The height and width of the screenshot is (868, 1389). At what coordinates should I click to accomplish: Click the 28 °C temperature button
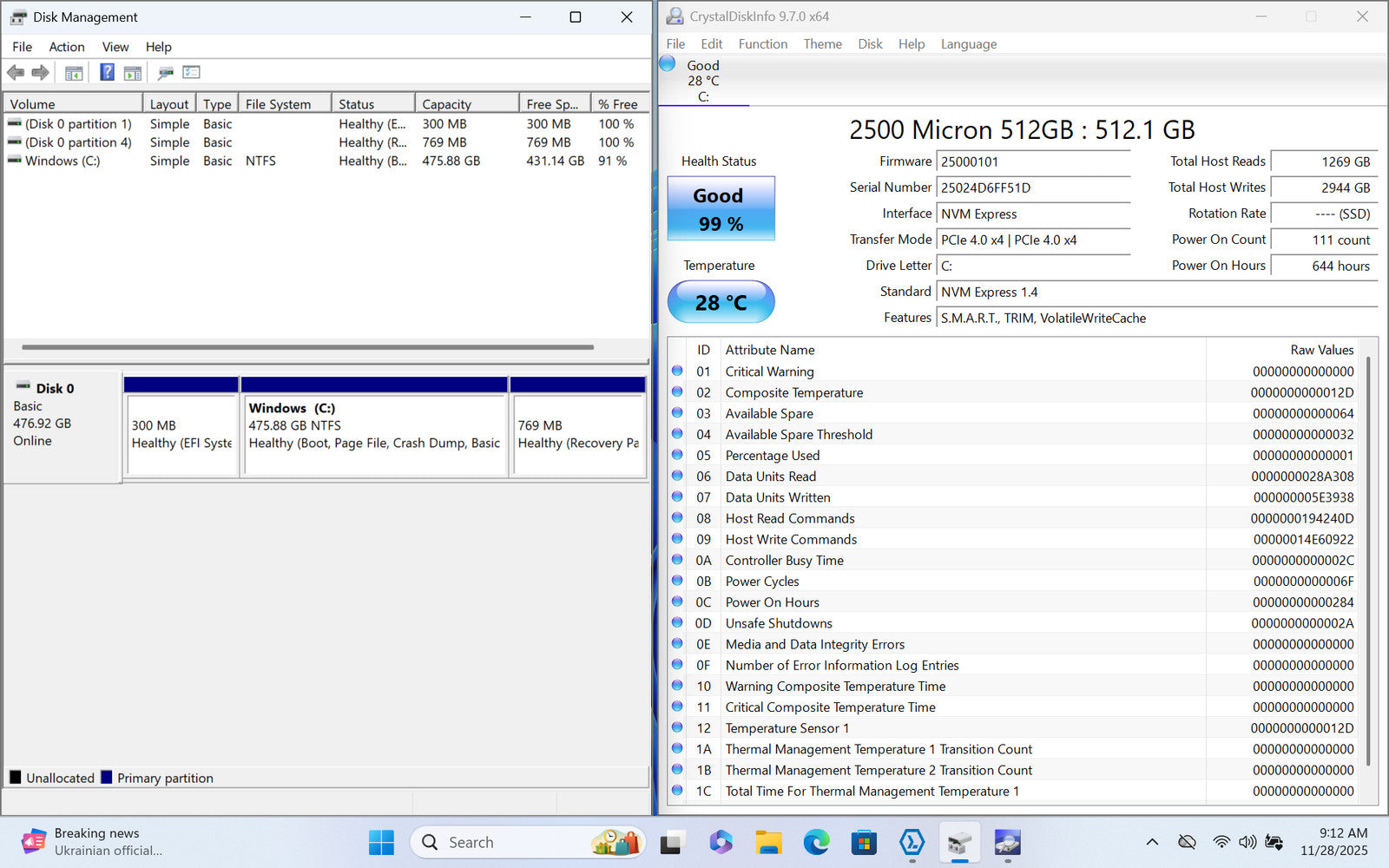pyautogui.click(x=721, y=302)
